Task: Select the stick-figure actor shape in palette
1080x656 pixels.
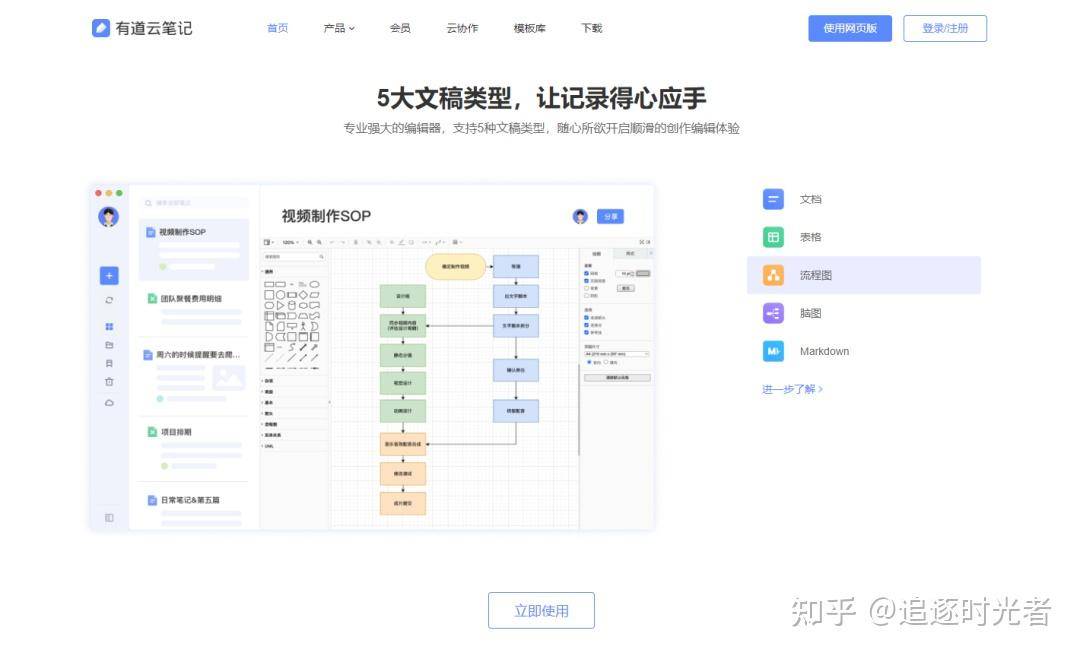Action: [303, 326]
